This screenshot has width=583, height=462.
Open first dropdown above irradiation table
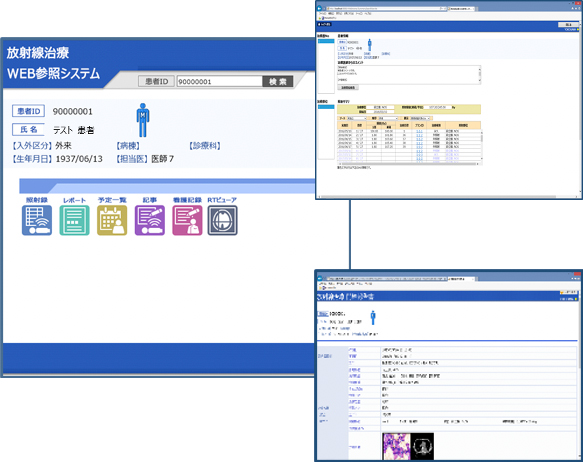point(356,118)
